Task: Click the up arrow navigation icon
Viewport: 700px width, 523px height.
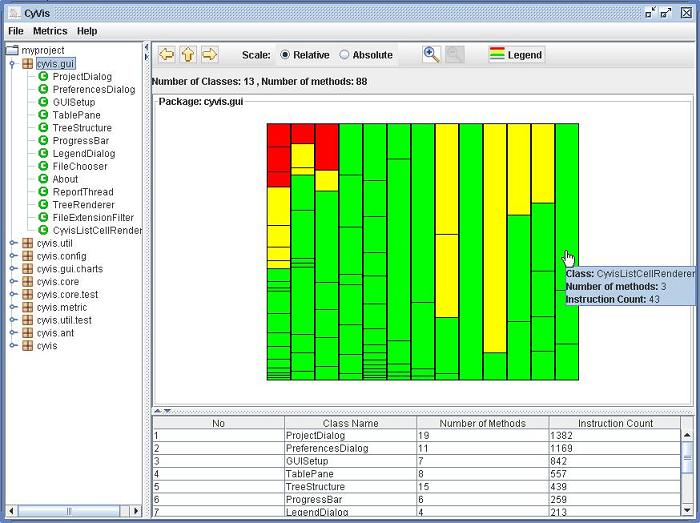Action: [x=188, y=55]
